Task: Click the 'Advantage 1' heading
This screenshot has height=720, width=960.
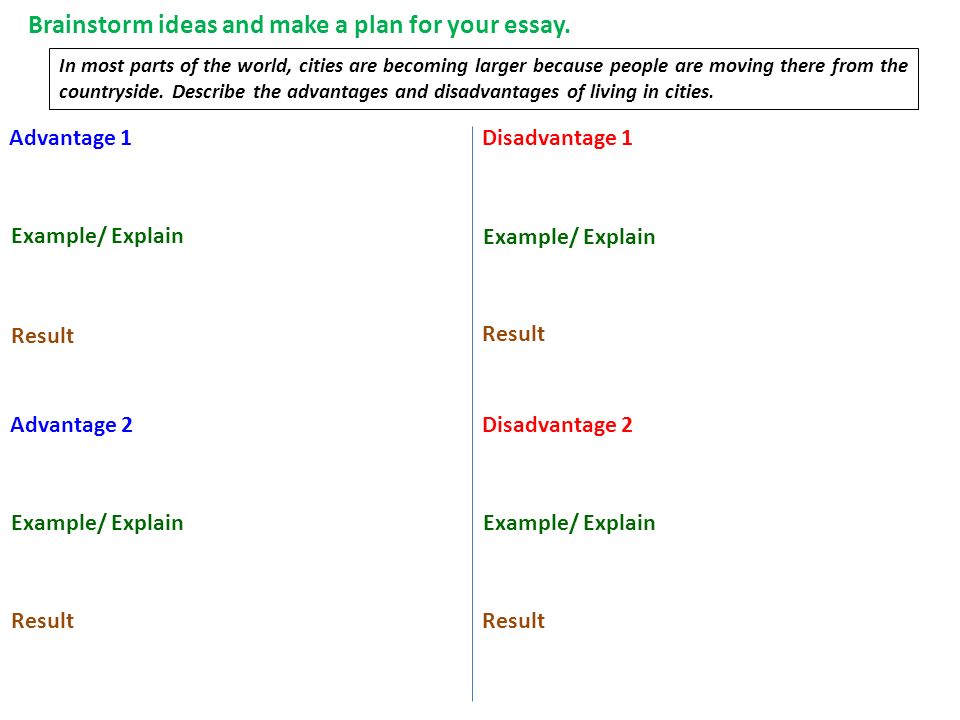Action: 70,138
